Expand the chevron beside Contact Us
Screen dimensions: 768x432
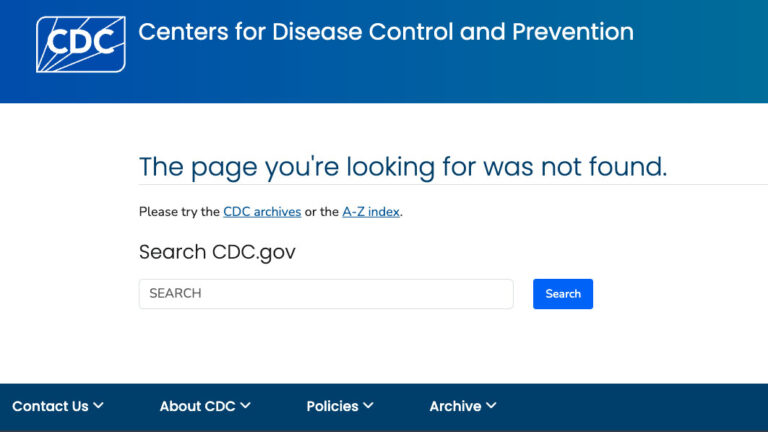point(98,406)
